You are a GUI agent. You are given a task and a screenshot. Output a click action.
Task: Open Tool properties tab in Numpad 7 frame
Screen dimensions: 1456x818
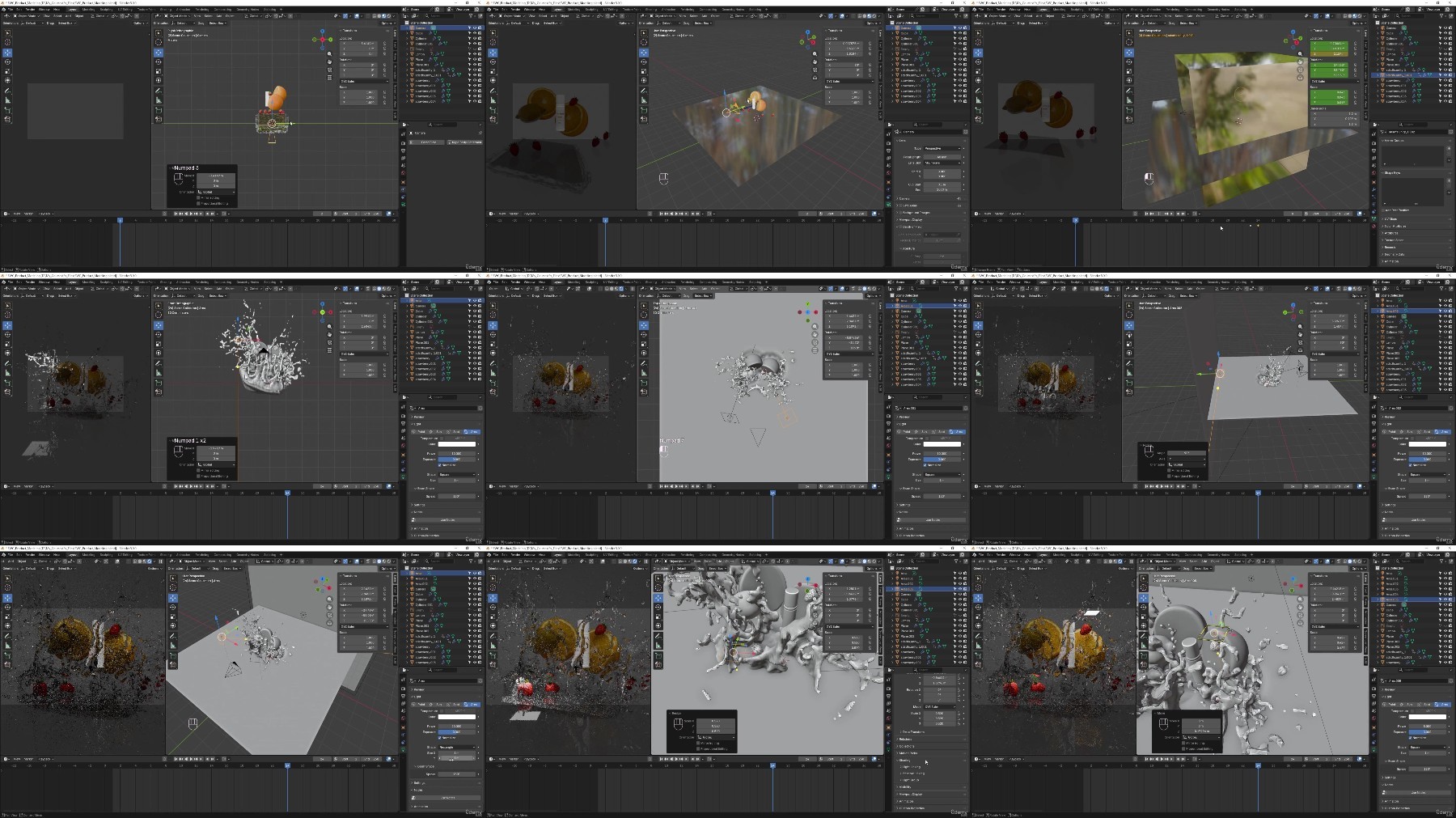(889, 409)
